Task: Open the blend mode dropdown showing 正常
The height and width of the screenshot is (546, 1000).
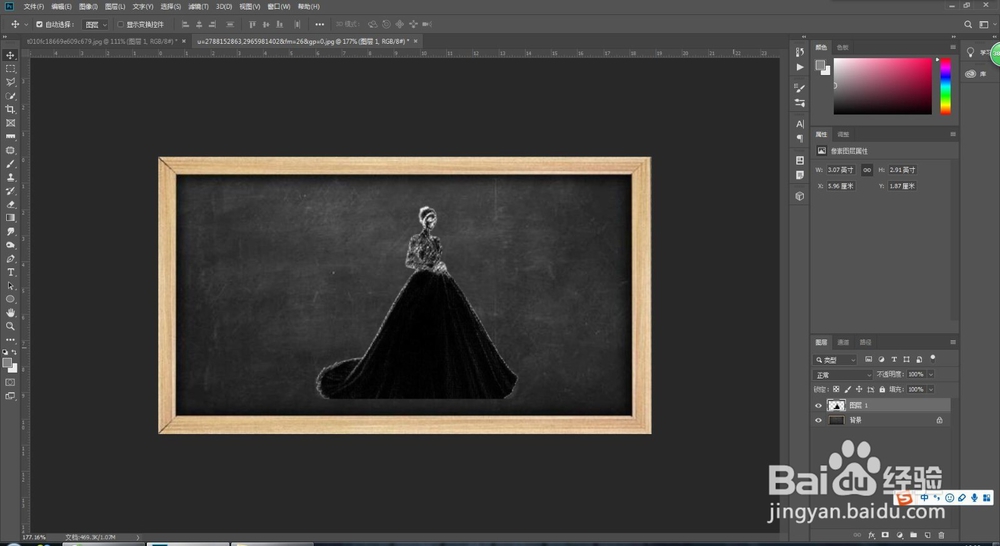Action: click(x=842, y=374)
